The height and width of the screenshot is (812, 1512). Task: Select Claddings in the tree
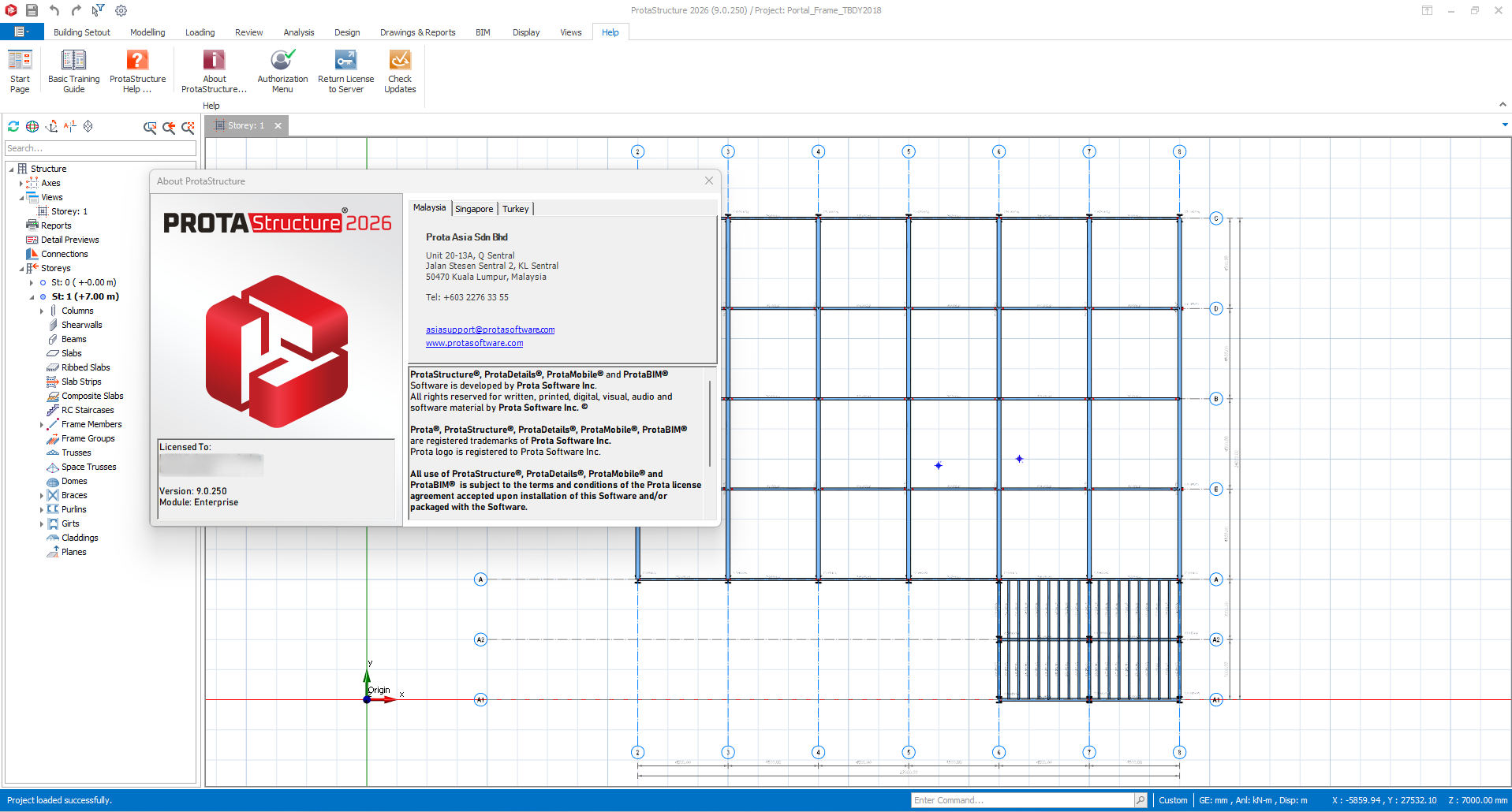[x=80, y=538]
